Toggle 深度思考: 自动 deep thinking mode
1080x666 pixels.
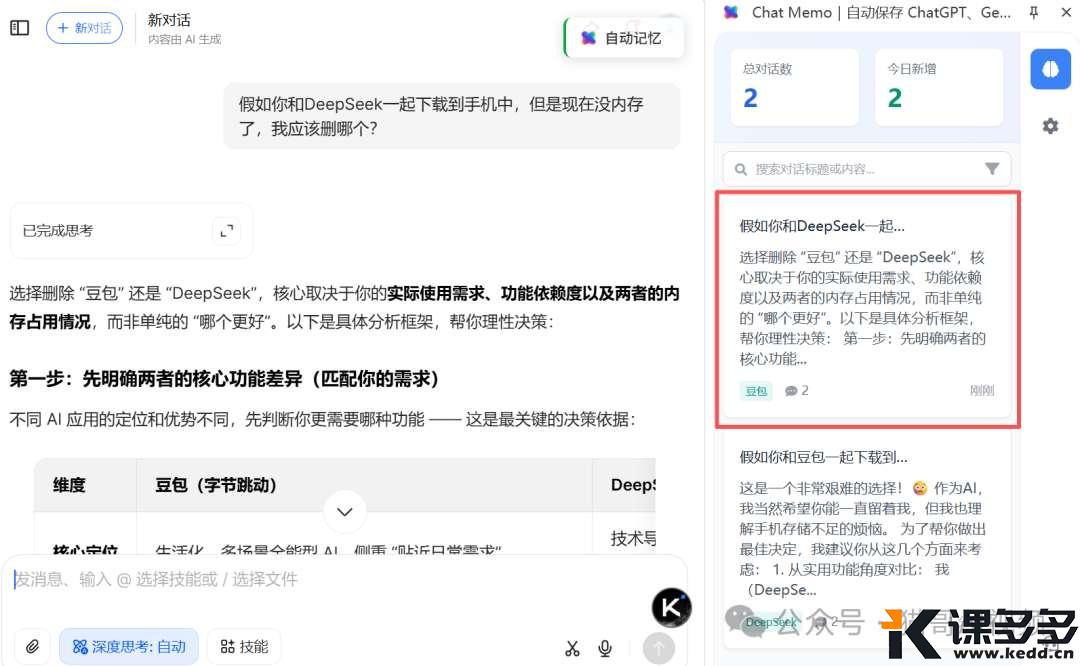pyautogui.click(x=129, y=647)
